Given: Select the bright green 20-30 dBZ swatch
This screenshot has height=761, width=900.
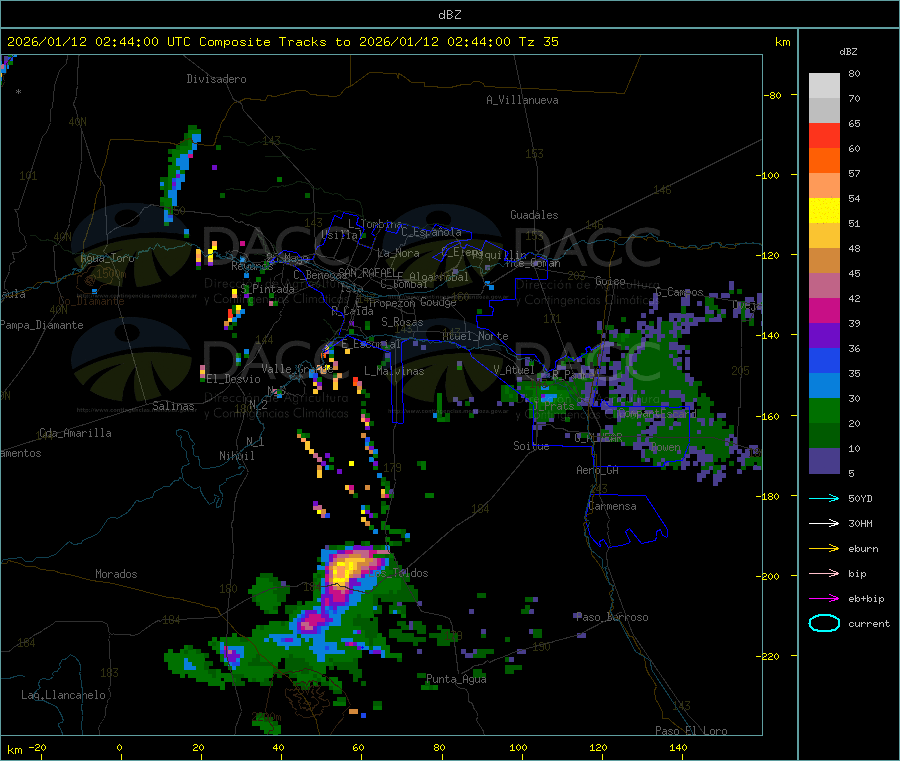Looking at the screenshot, I should click(x=824, y=411).
